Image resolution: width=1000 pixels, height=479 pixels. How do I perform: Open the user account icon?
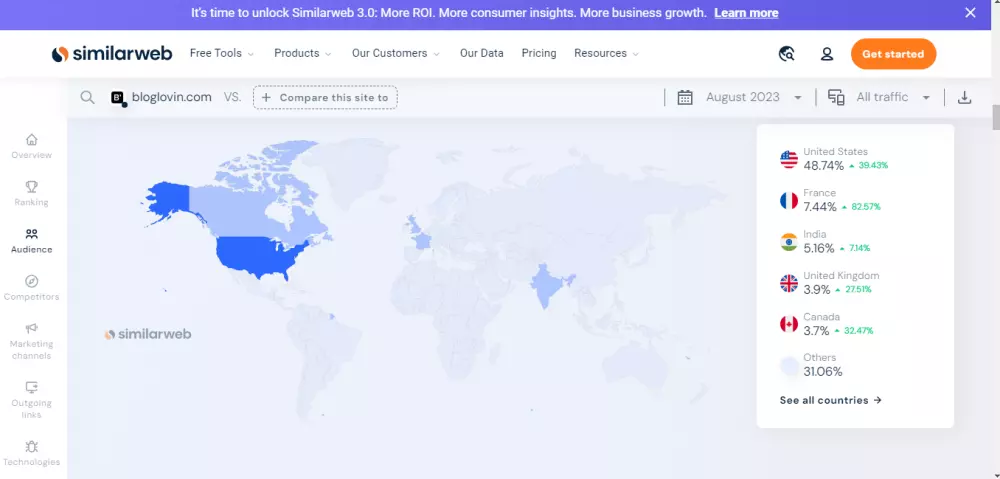point(827,54)
